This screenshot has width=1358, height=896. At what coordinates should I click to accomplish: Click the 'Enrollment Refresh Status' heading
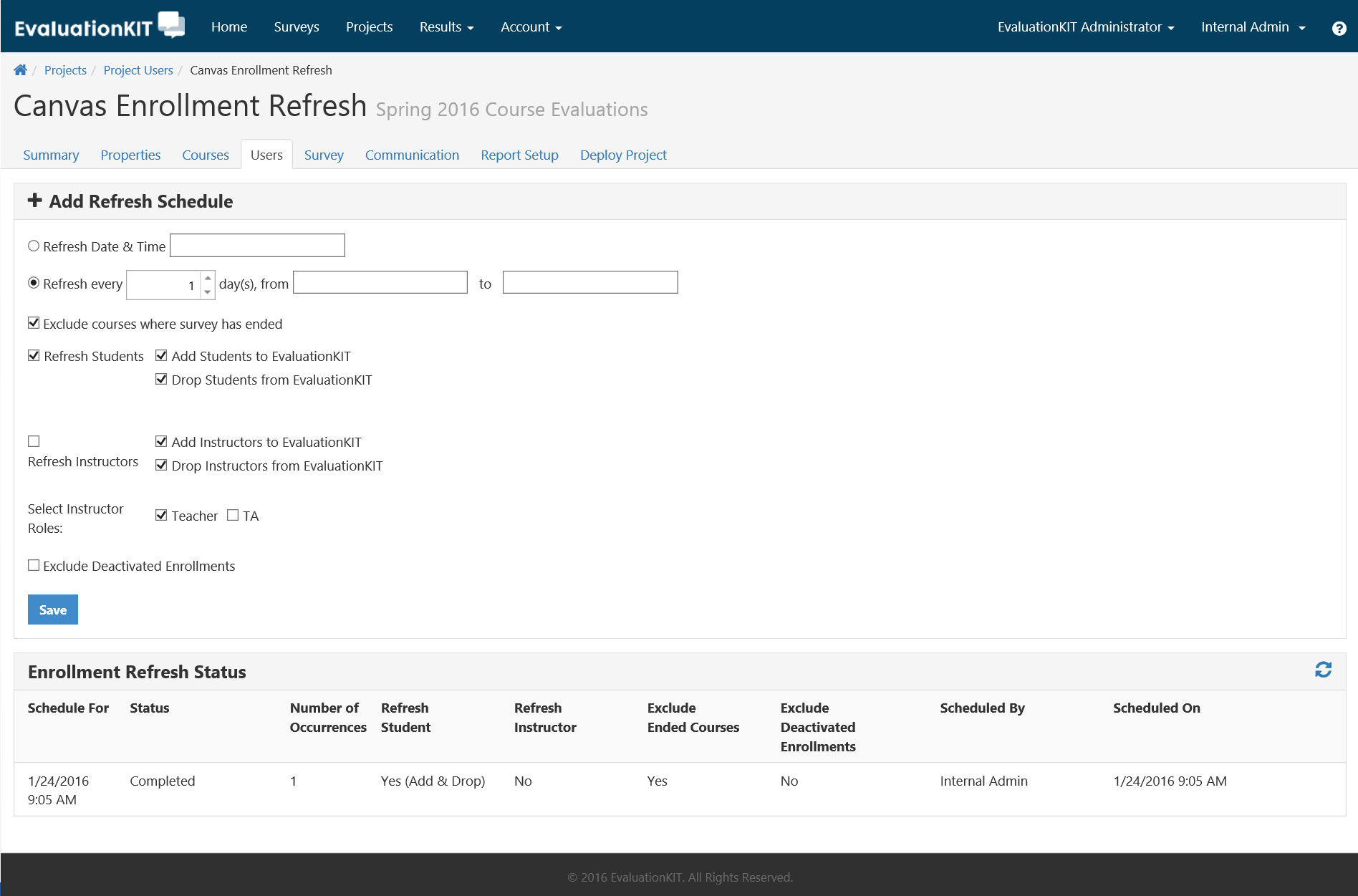tap(137, 672)
